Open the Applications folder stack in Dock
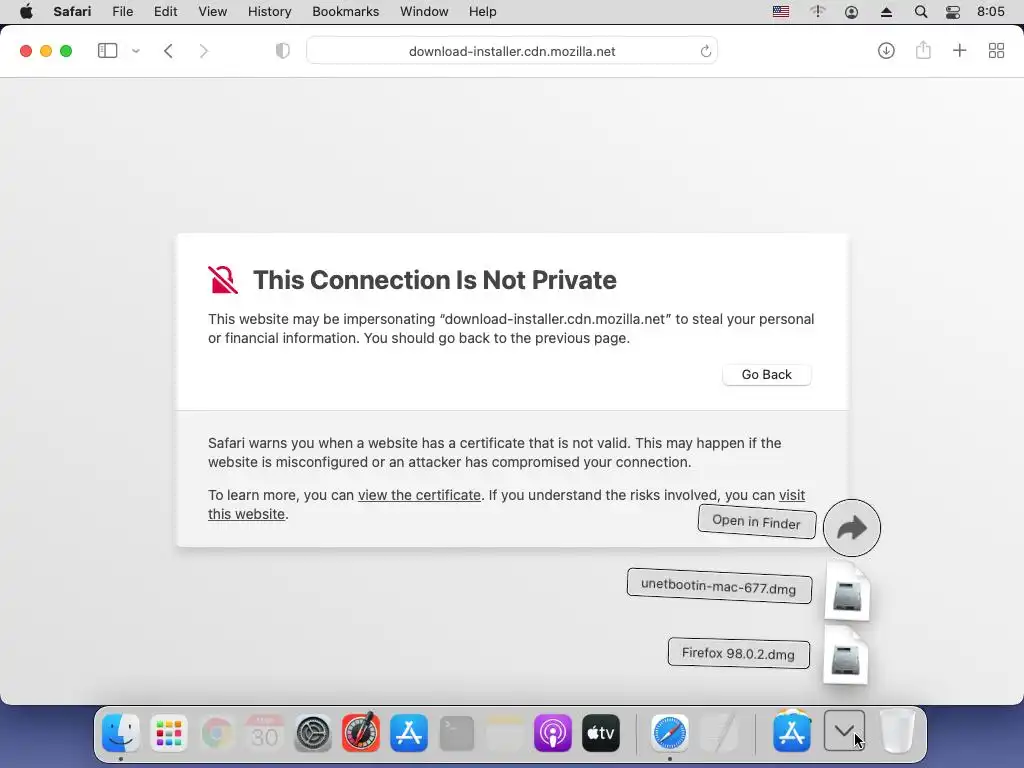 [x=792, y=731]
